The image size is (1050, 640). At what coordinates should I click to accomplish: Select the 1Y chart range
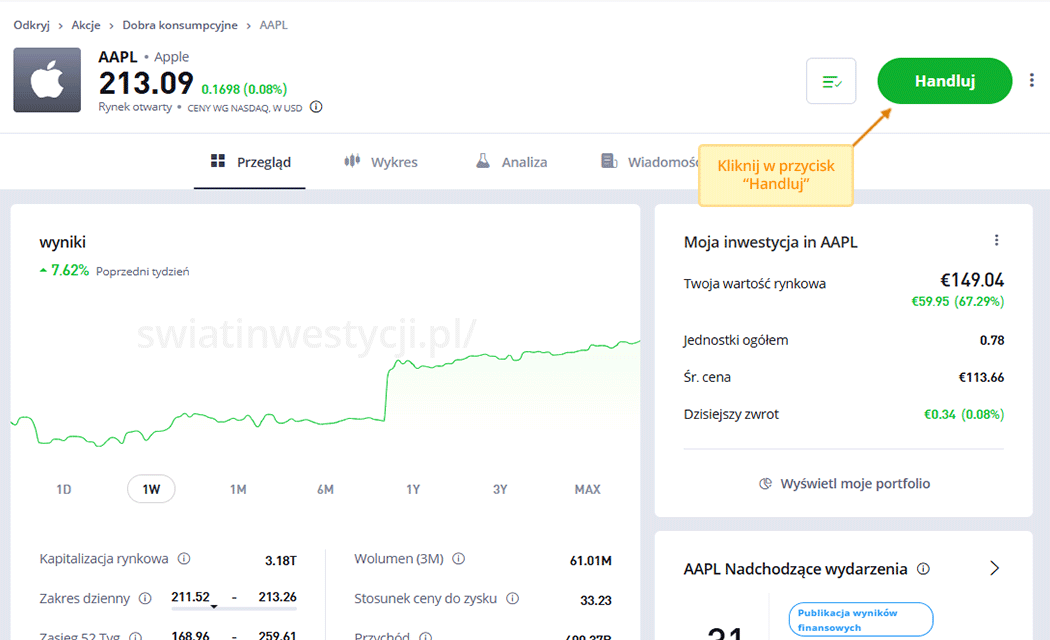click(x=413, y=489)
